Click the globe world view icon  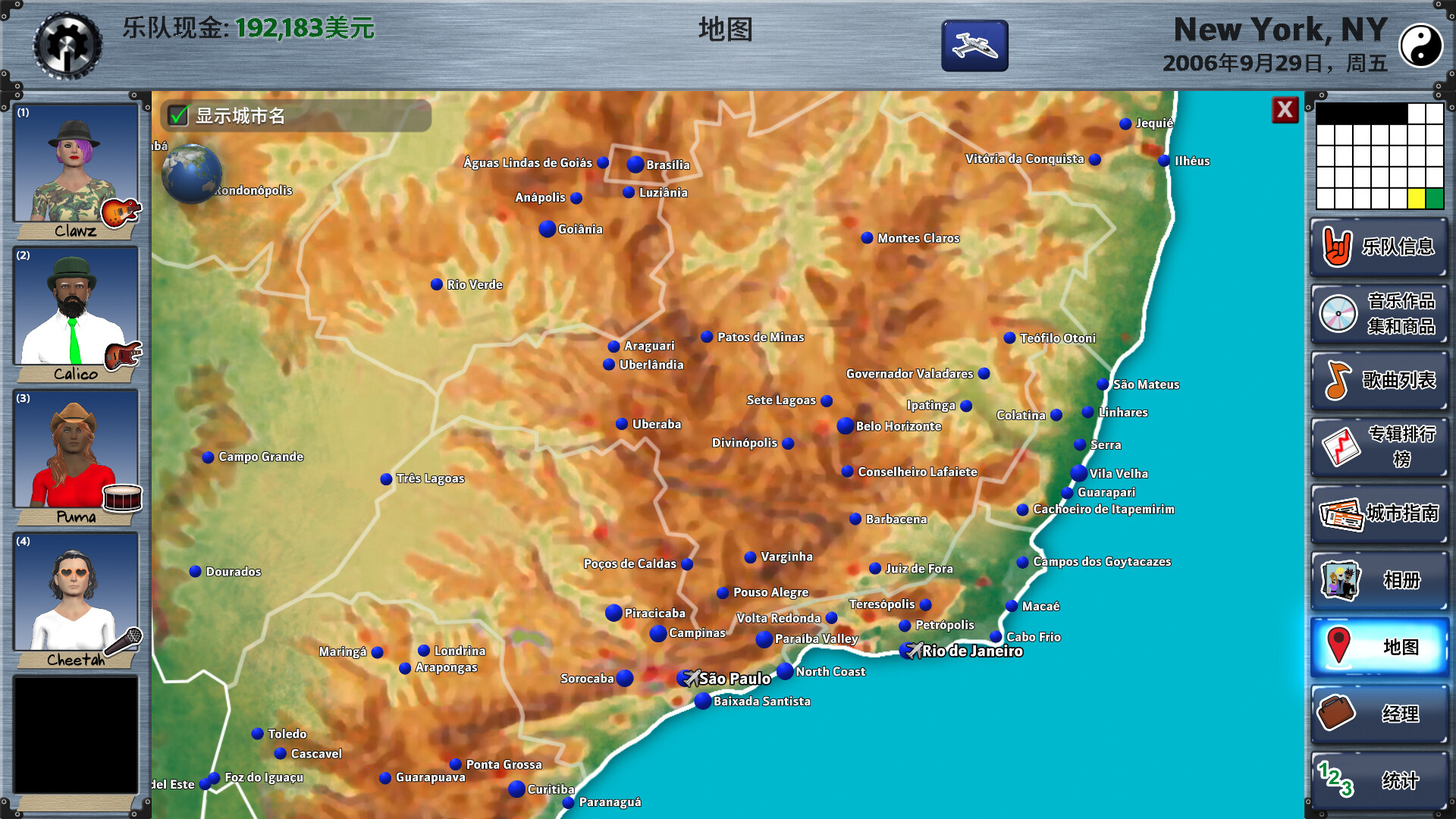pos(191,174)
